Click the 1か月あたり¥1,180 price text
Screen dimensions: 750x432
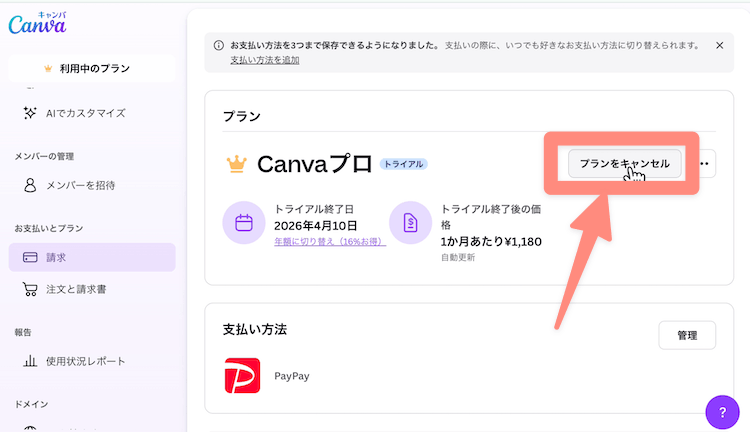coord(491,242)
